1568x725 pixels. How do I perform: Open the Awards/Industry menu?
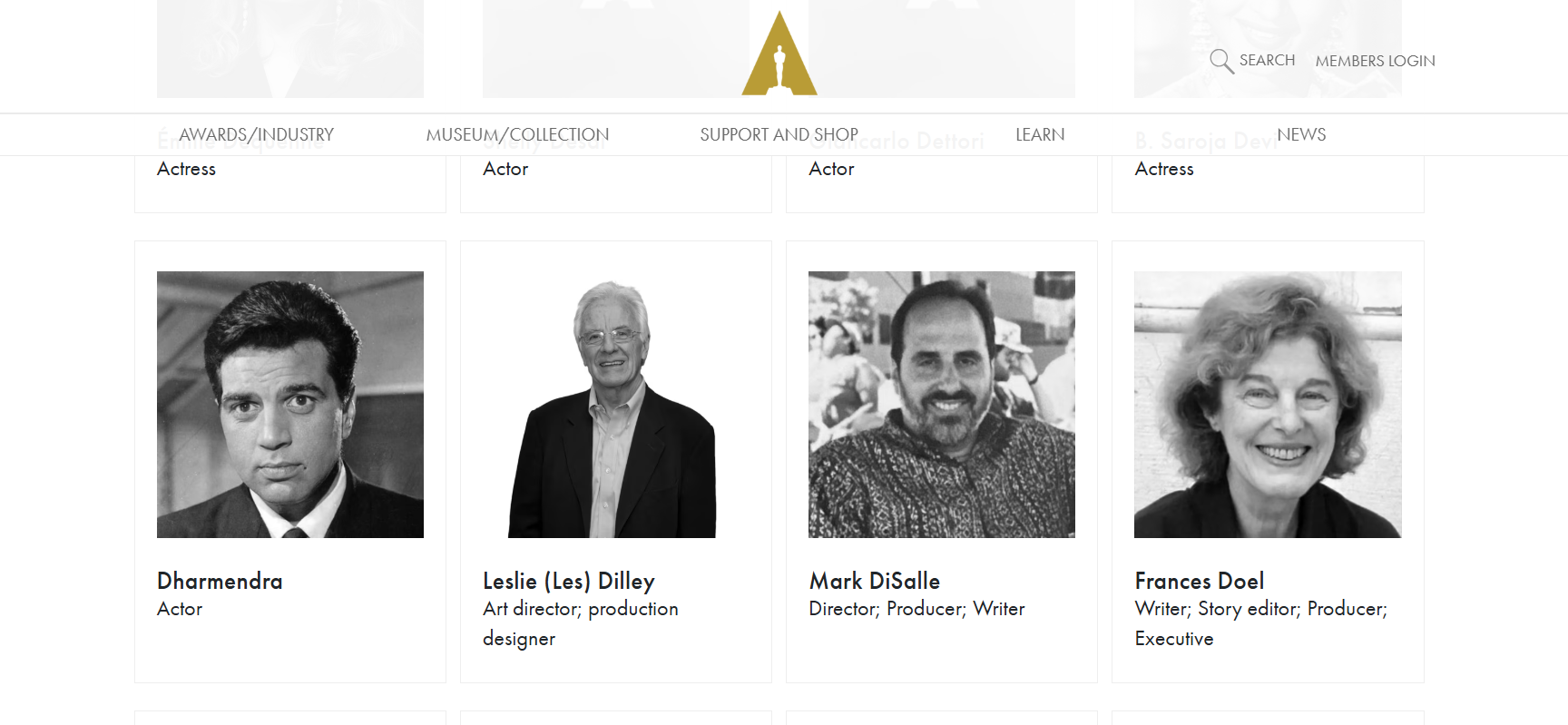point(256,134)
